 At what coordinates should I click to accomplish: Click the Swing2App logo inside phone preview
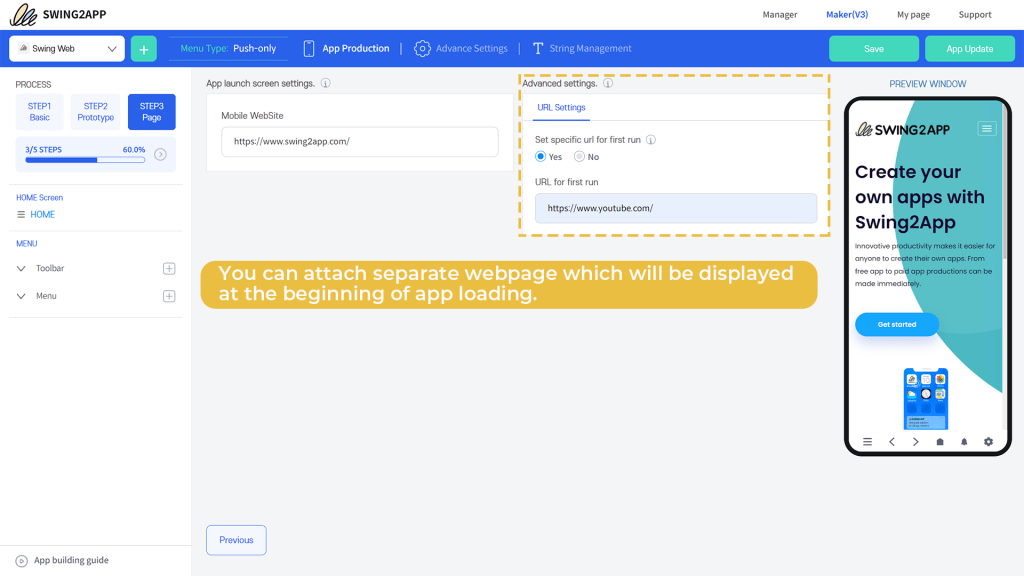click(x=903, y=129)
